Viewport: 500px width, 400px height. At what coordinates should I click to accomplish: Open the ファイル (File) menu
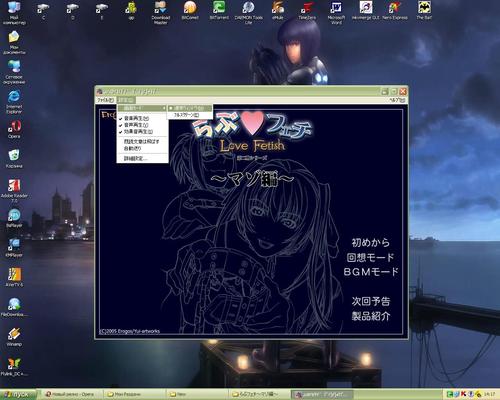click(x=105, y=100)
